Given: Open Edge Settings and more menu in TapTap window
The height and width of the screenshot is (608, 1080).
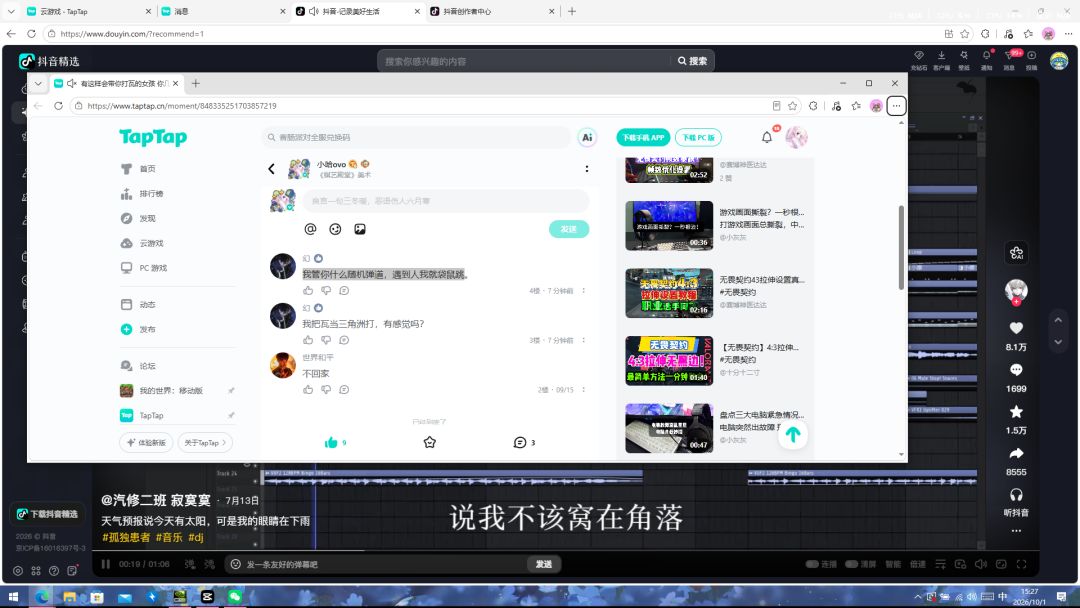Looking at the screenshot, I should pos(896,106).
